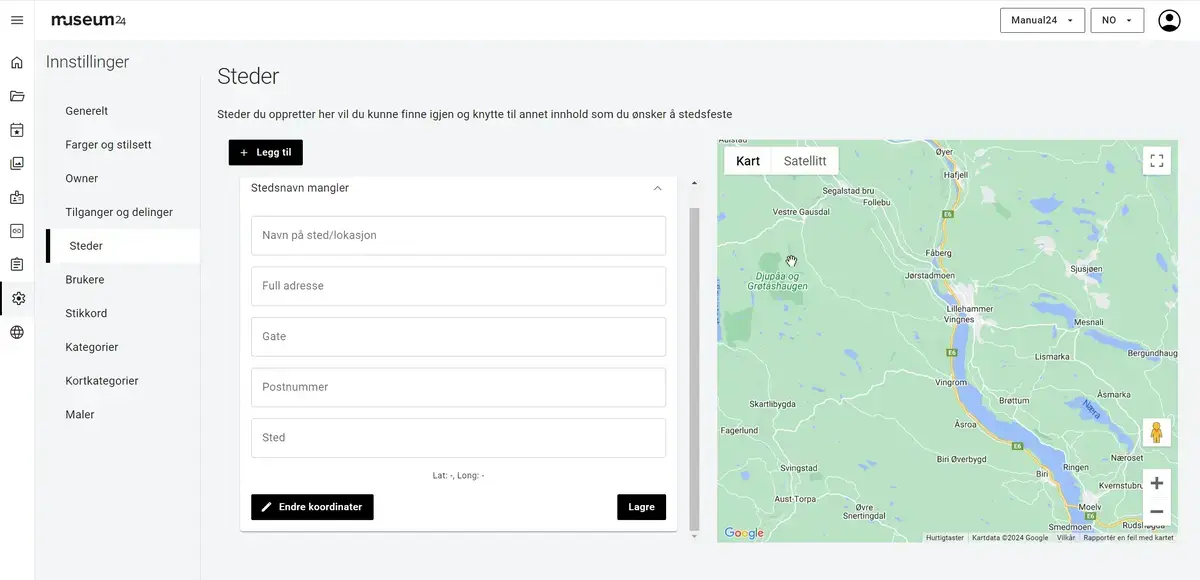Open the folder icon in the sidebar

[x=17, y=96]
